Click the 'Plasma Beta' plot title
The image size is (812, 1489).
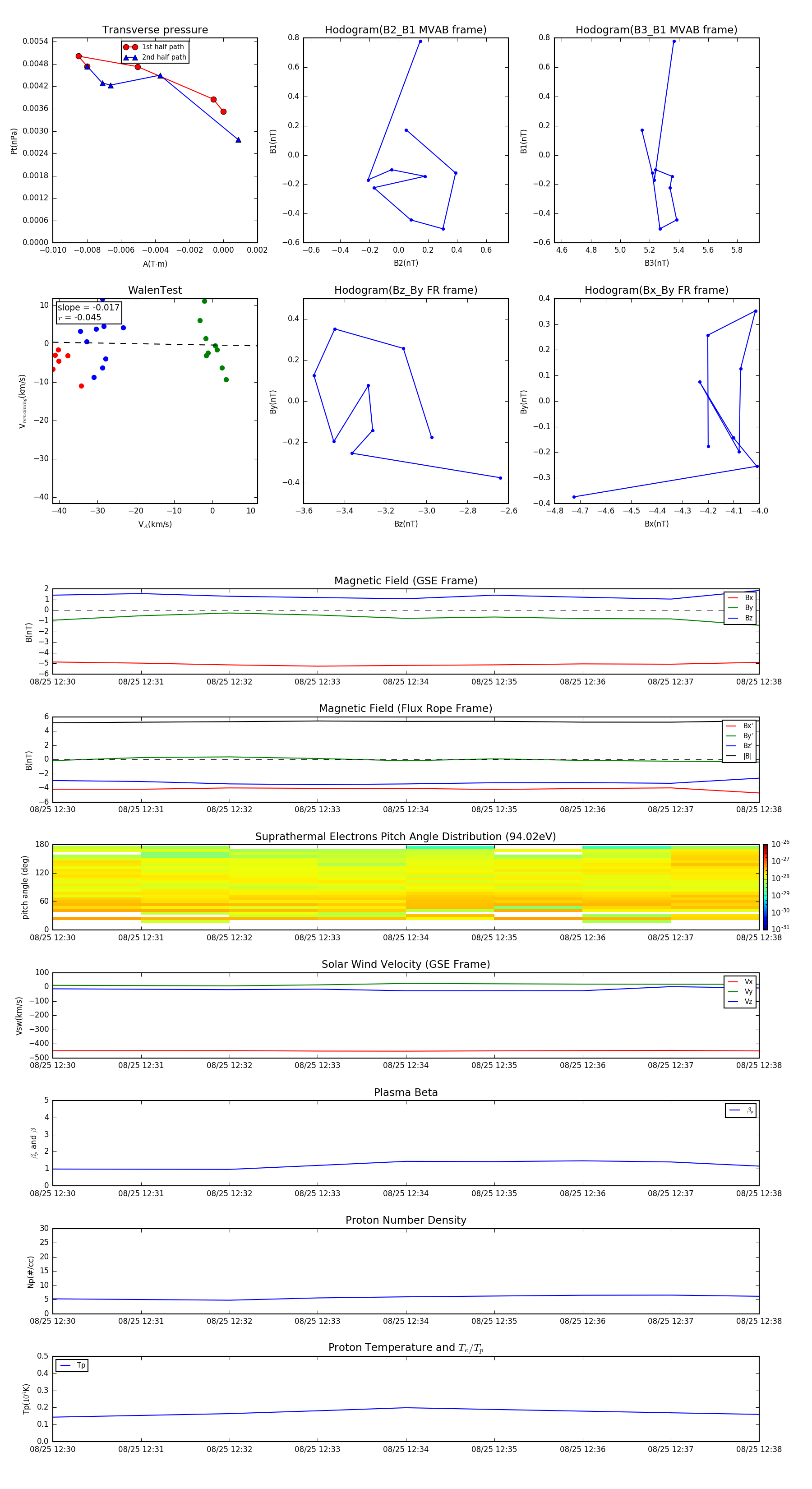[x=406, y=1093]
